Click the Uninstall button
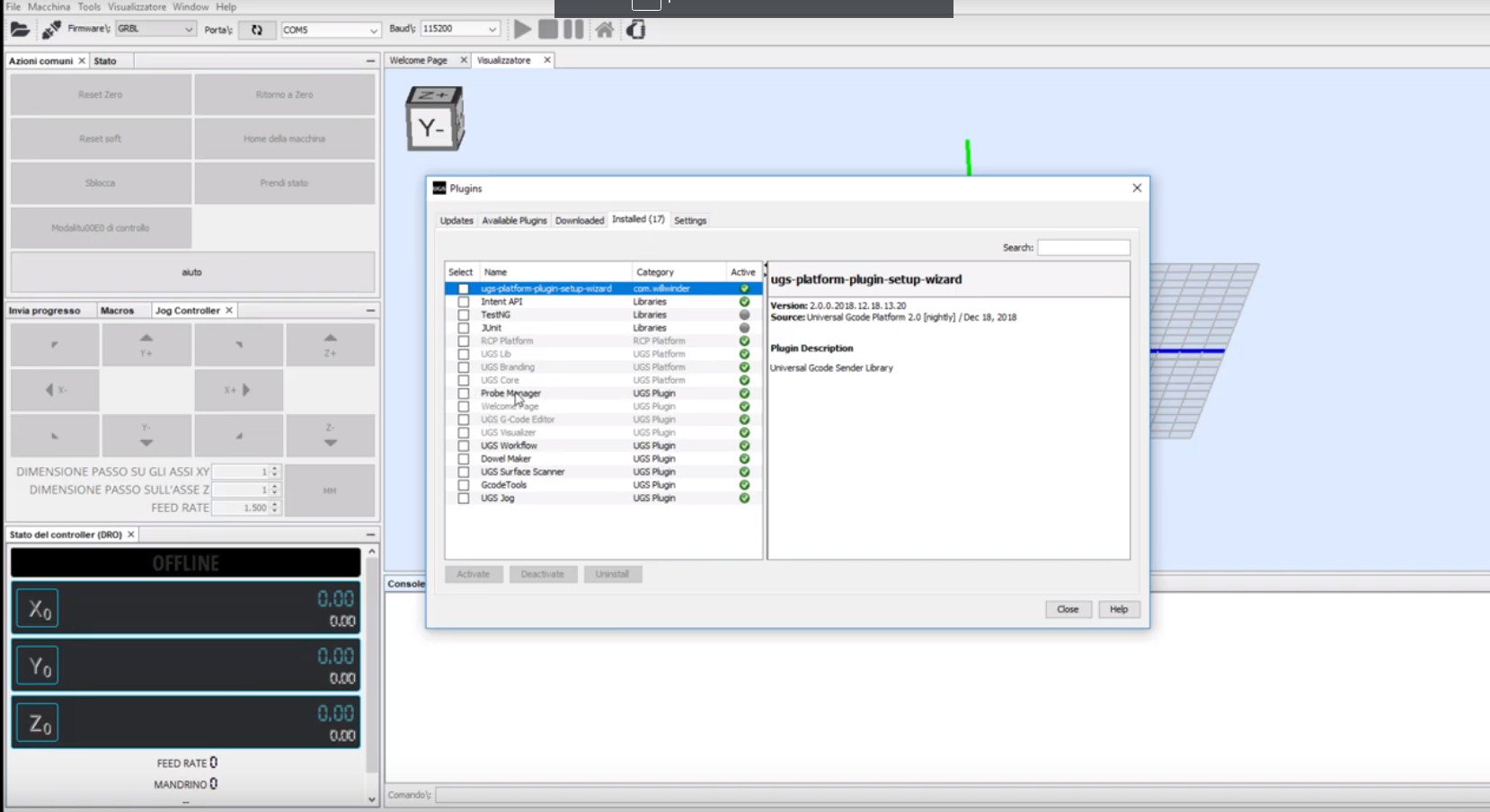 (x=612, y=574)
